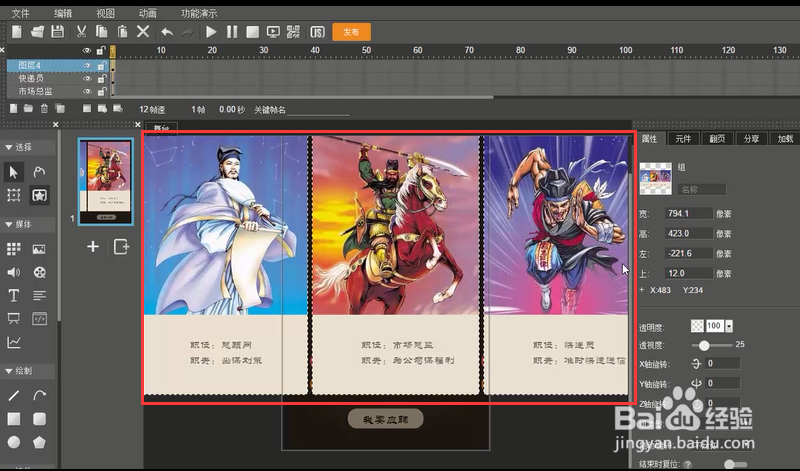Open preview monitor icon
The height and width of the screenshot is (471, 800).
pos(273,32)
